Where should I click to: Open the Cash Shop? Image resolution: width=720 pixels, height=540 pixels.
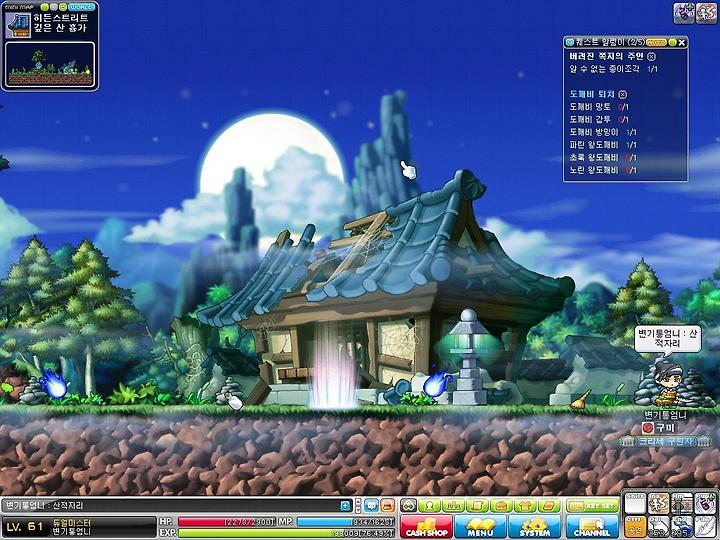427,527
